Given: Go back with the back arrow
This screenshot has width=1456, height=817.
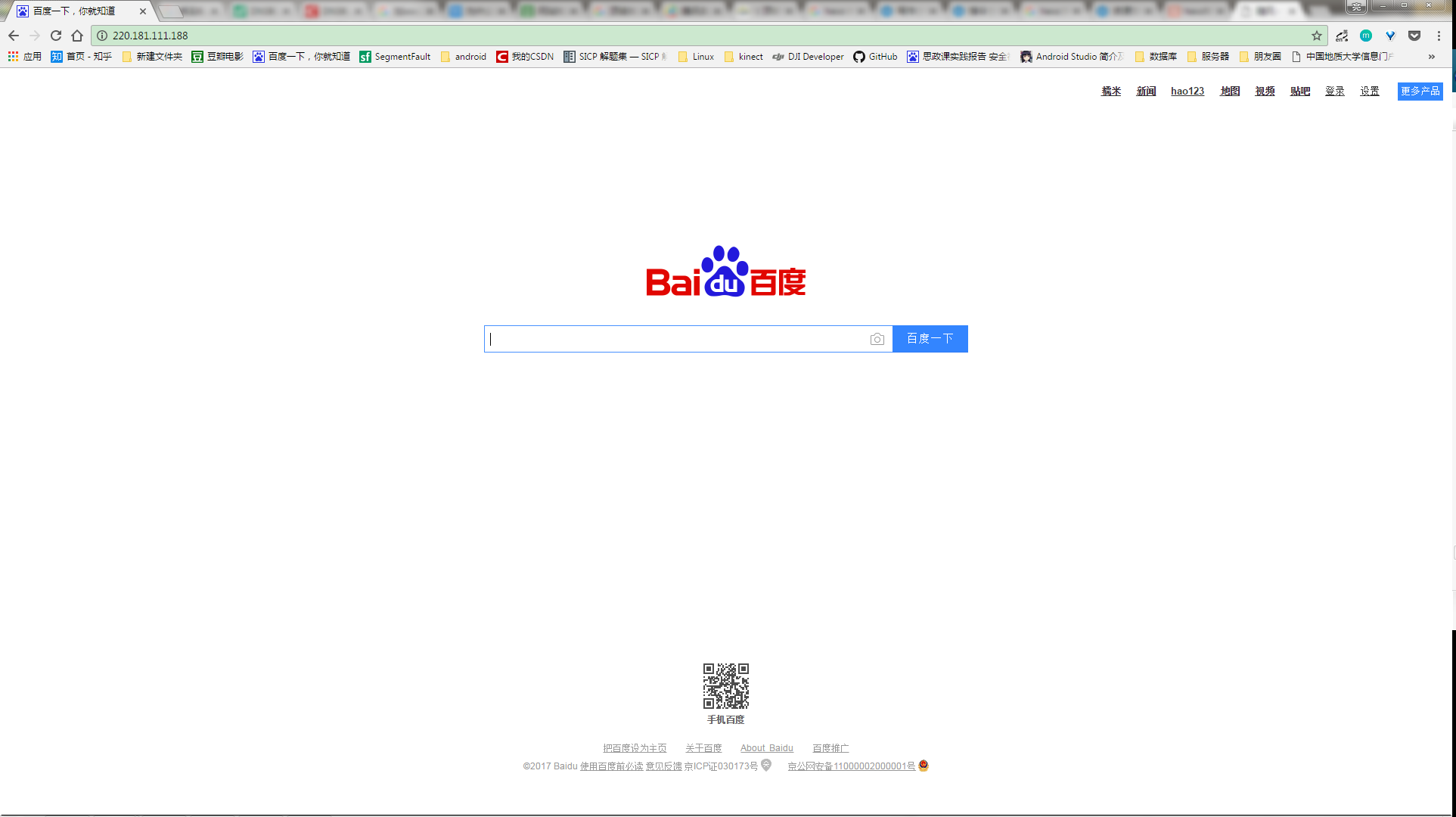Looking at the screenshot, I should pyautogui.click(x=14, y=36).
